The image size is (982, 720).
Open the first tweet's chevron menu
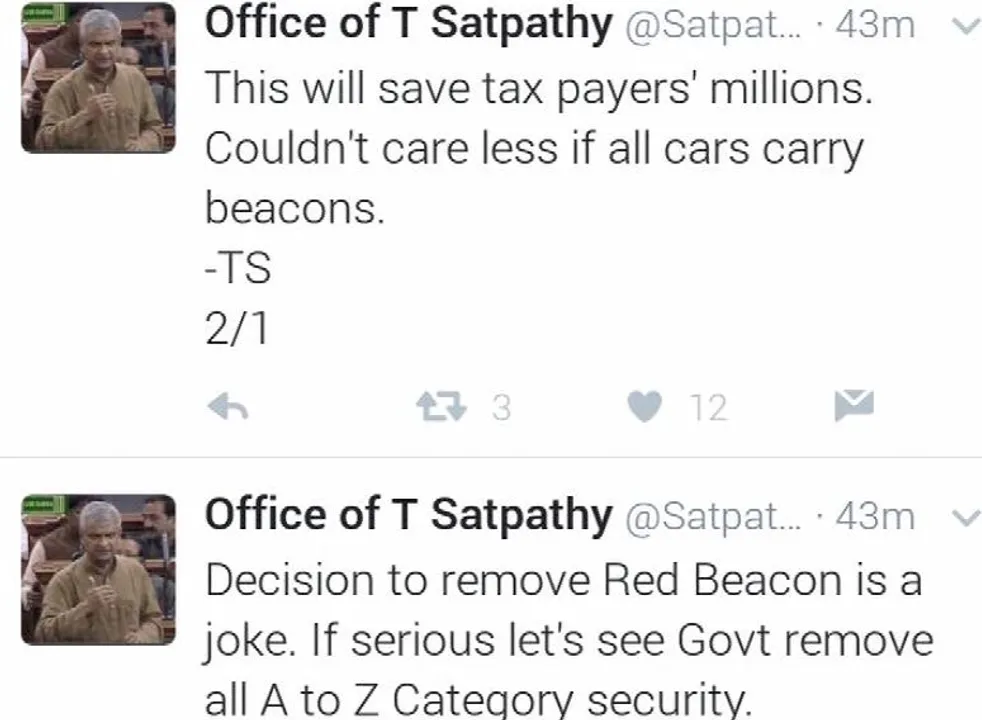[966, 26]
